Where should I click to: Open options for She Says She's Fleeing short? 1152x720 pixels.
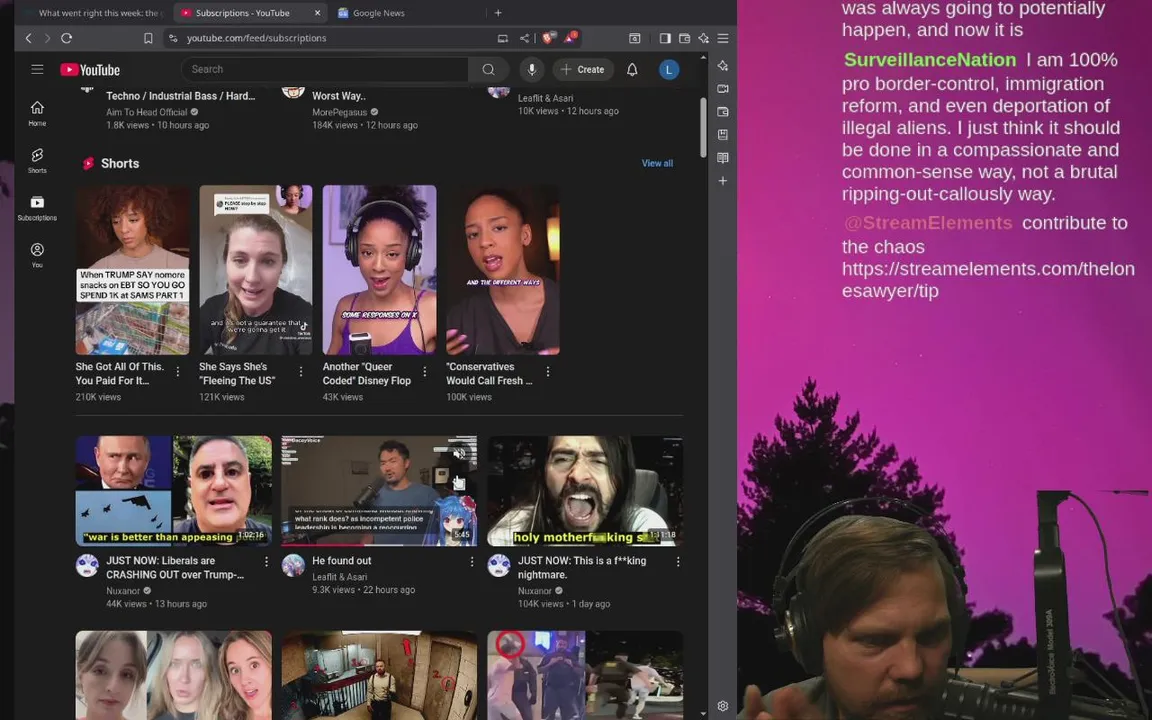(x=300, y=372)
